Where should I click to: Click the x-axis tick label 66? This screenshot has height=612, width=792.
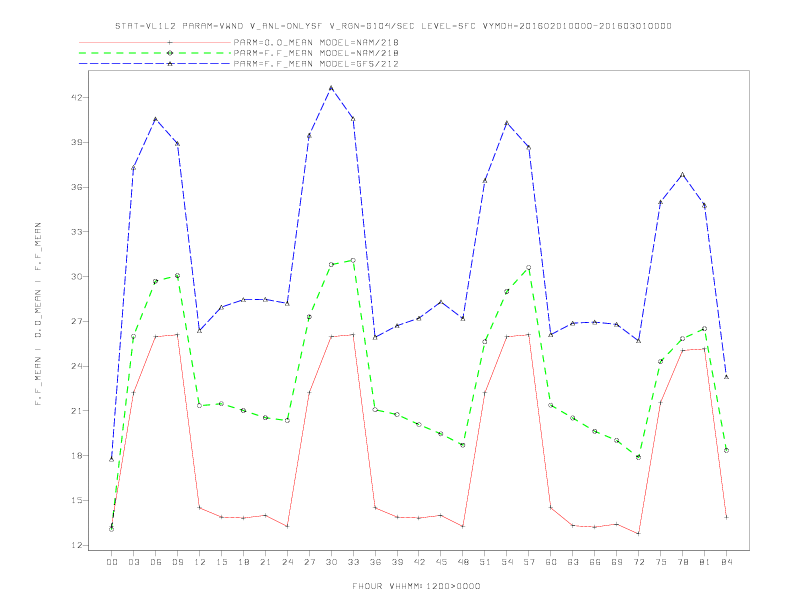pos(595,562)
